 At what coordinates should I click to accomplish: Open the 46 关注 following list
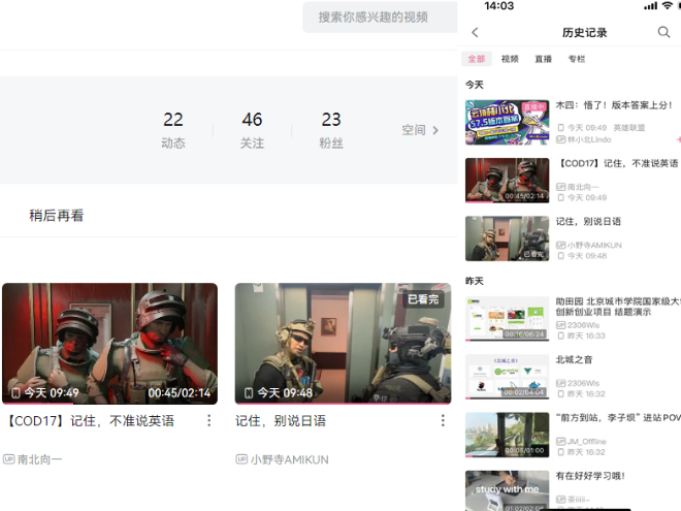[252, 130]
